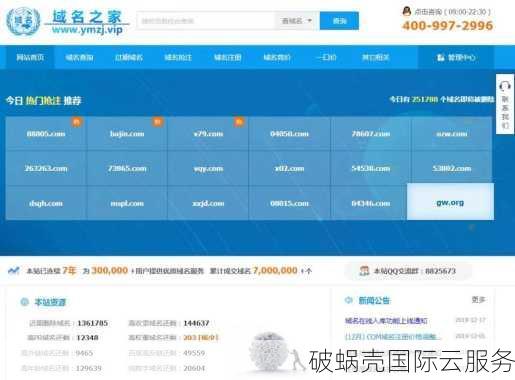The width and height of the screenshot is (515, 380).
Task: Click the QQ group icon beside 8825673
Action: tap(364, 271)
